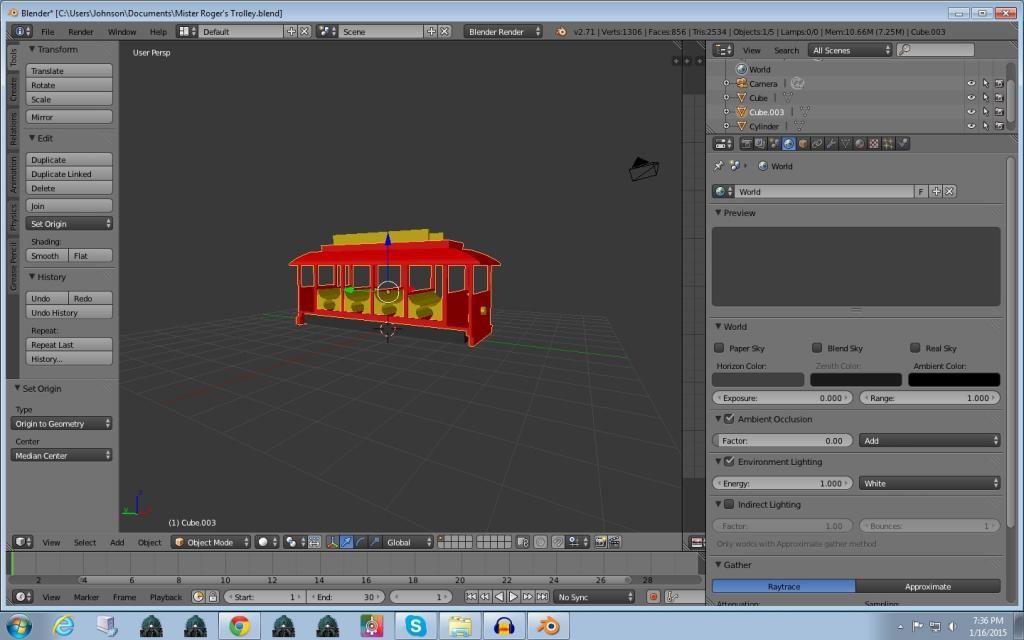Open the 3D viewport Object menu
This screenshot has height=640, width=1024.
150,542
